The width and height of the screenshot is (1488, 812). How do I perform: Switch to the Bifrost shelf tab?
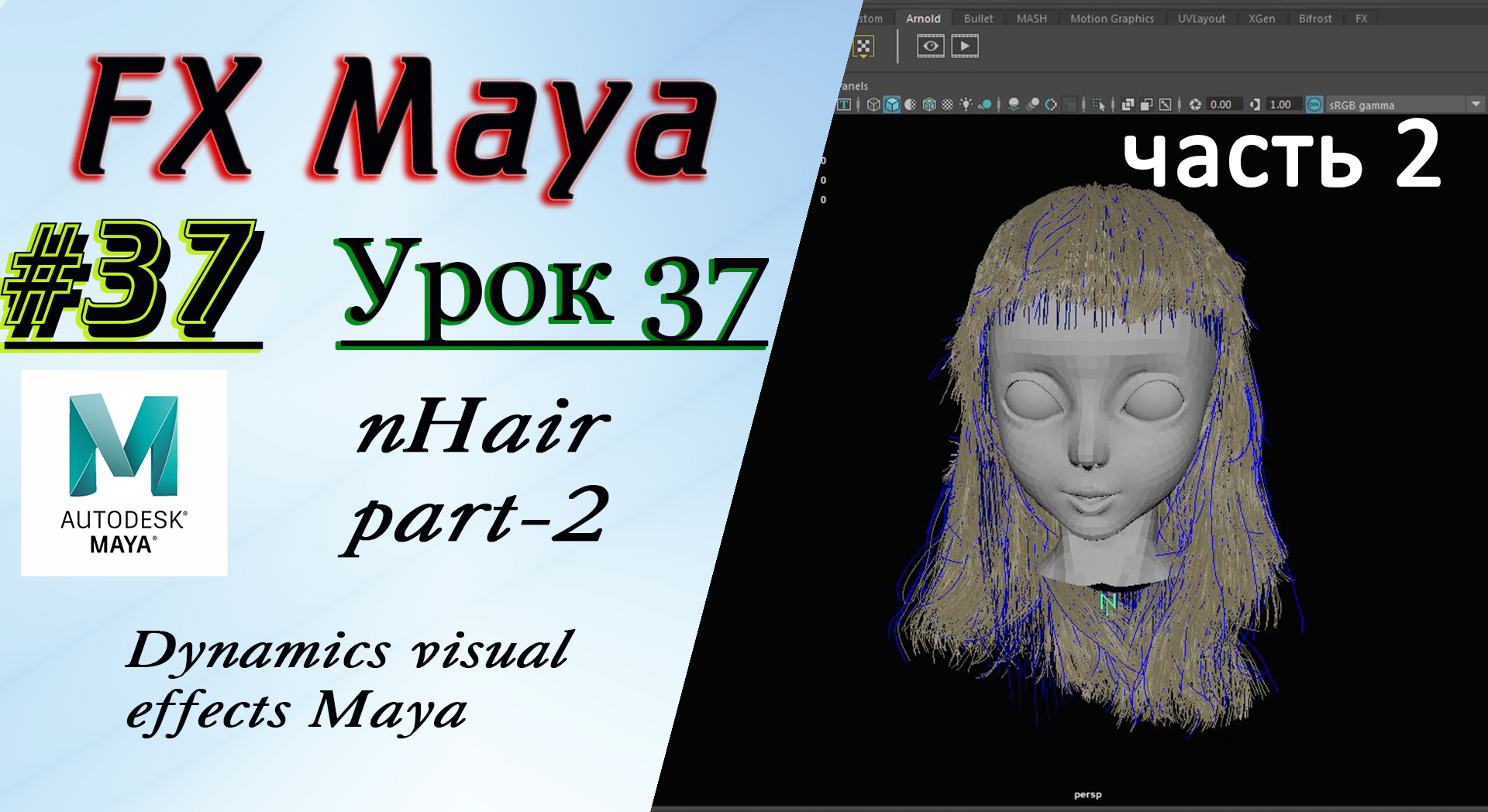tap(1314, 19)
